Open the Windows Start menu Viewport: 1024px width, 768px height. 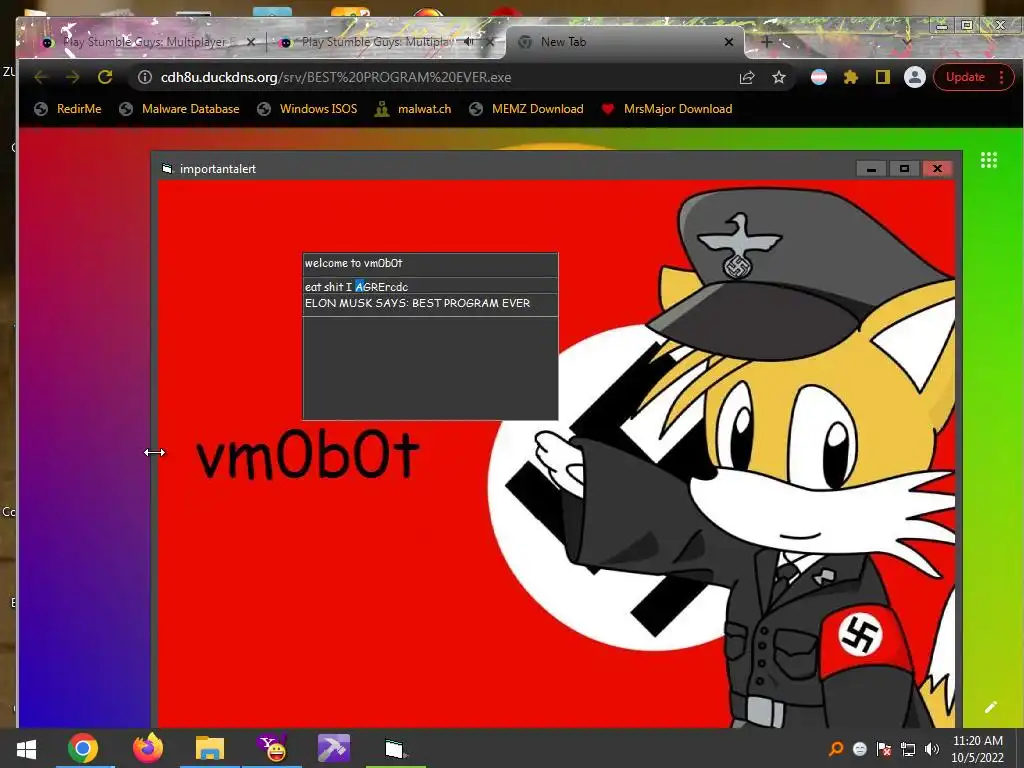click(x=26, y=748)
